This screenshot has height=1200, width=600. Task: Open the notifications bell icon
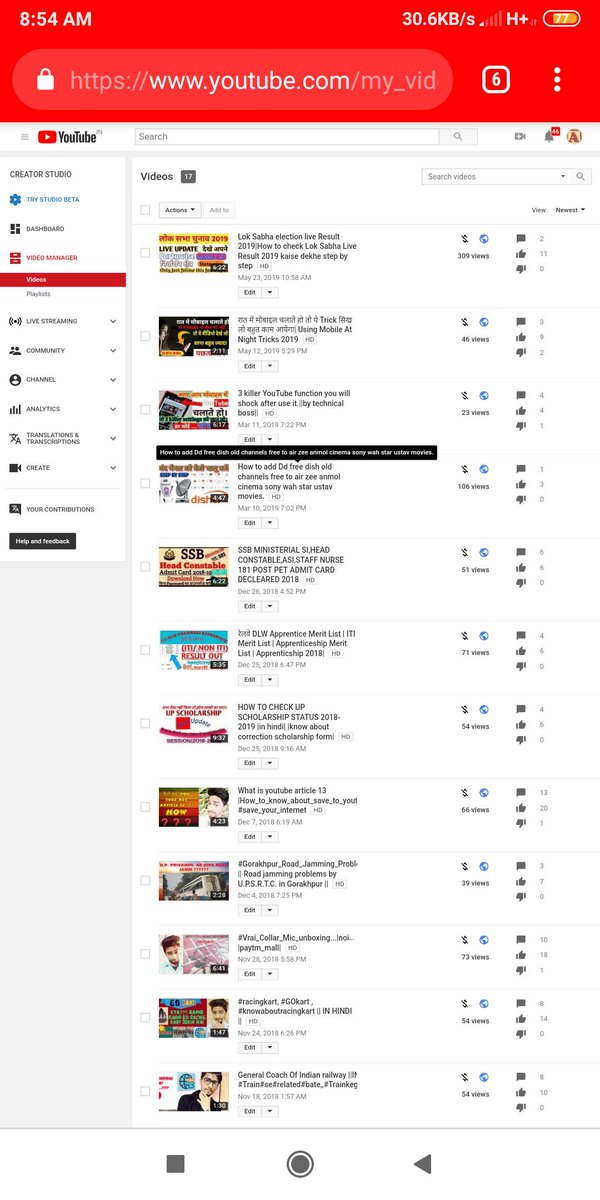(549, 137)
